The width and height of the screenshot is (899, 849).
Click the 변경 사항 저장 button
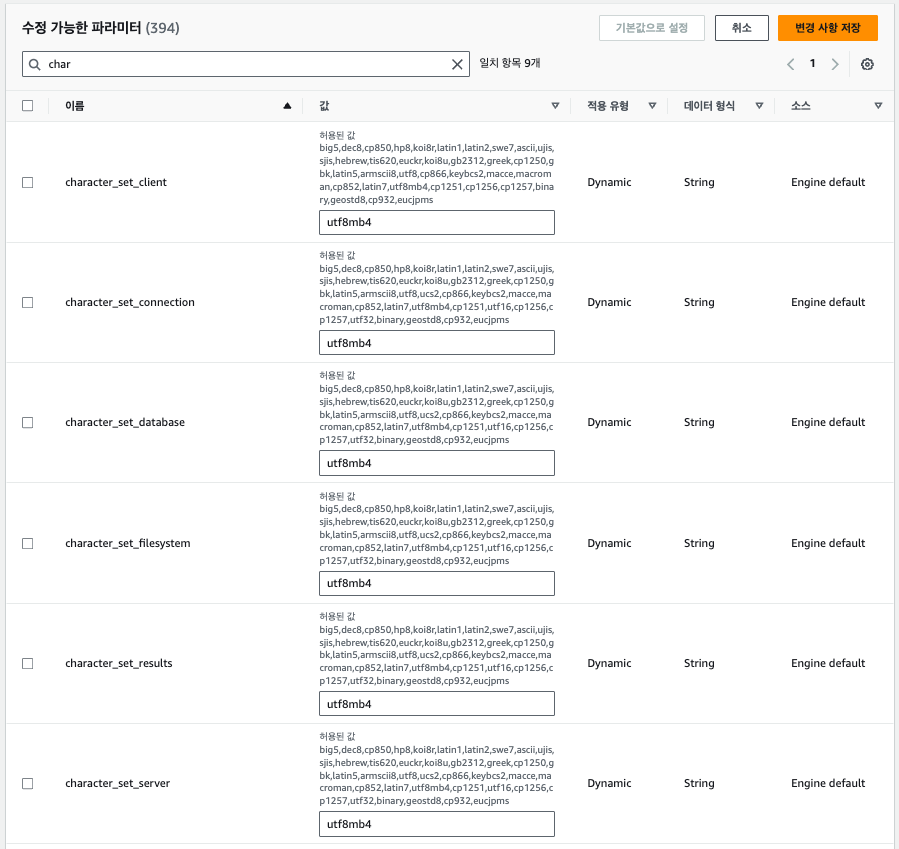click(827, 28)
